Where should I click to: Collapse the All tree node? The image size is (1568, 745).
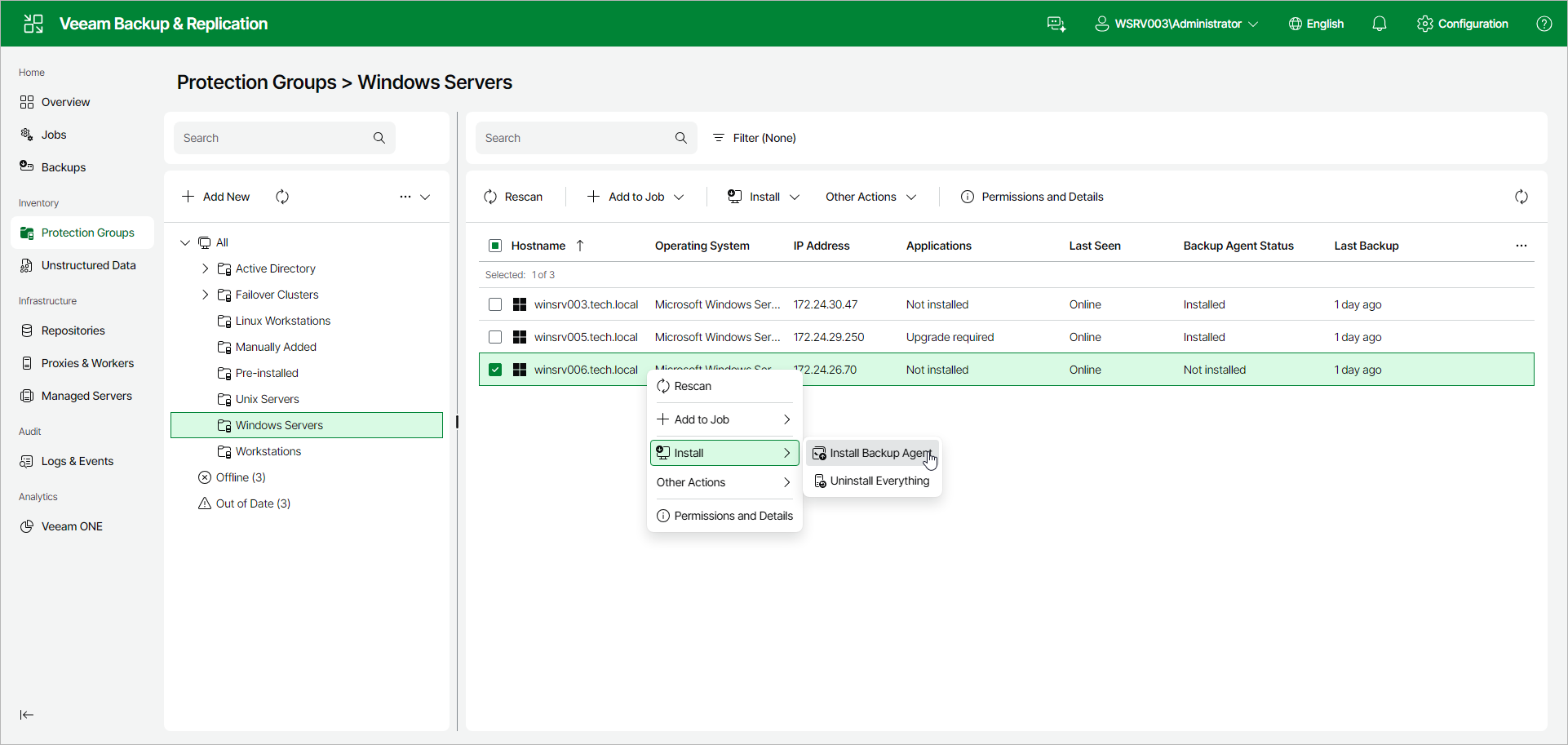click(x=185, y=242)
